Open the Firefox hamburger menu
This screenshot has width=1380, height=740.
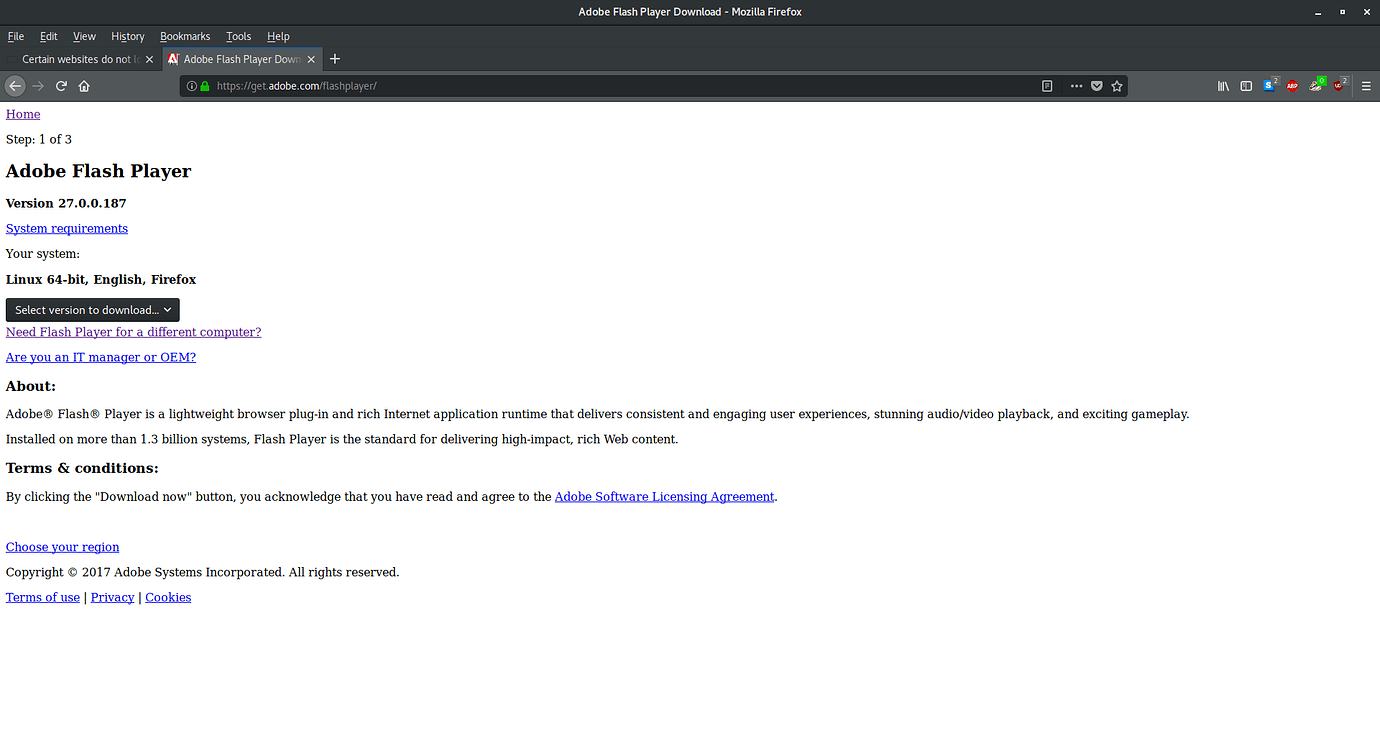(x=1366, y=86)
